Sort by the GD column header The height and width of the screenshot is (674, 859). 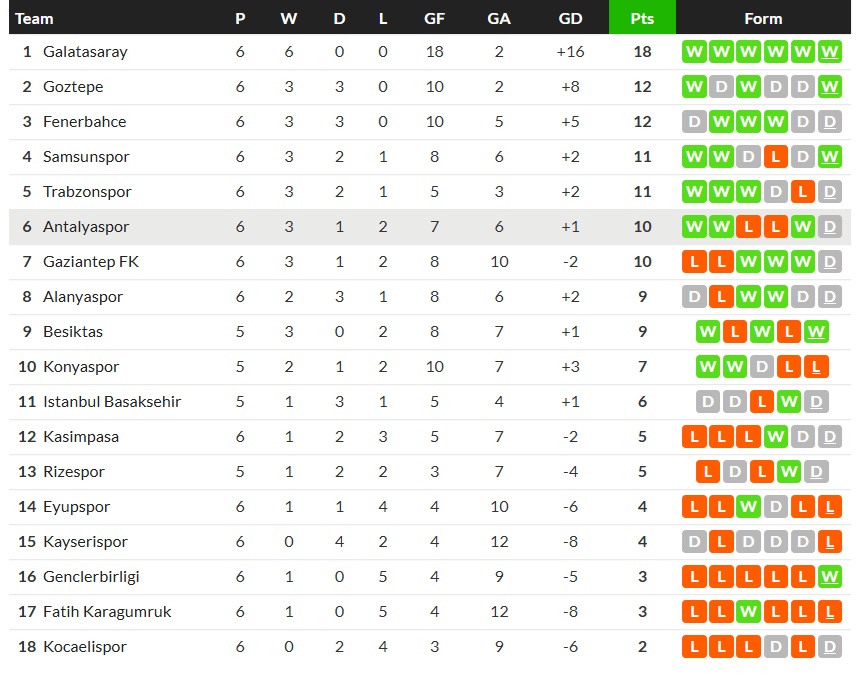[x=570, y=18]
